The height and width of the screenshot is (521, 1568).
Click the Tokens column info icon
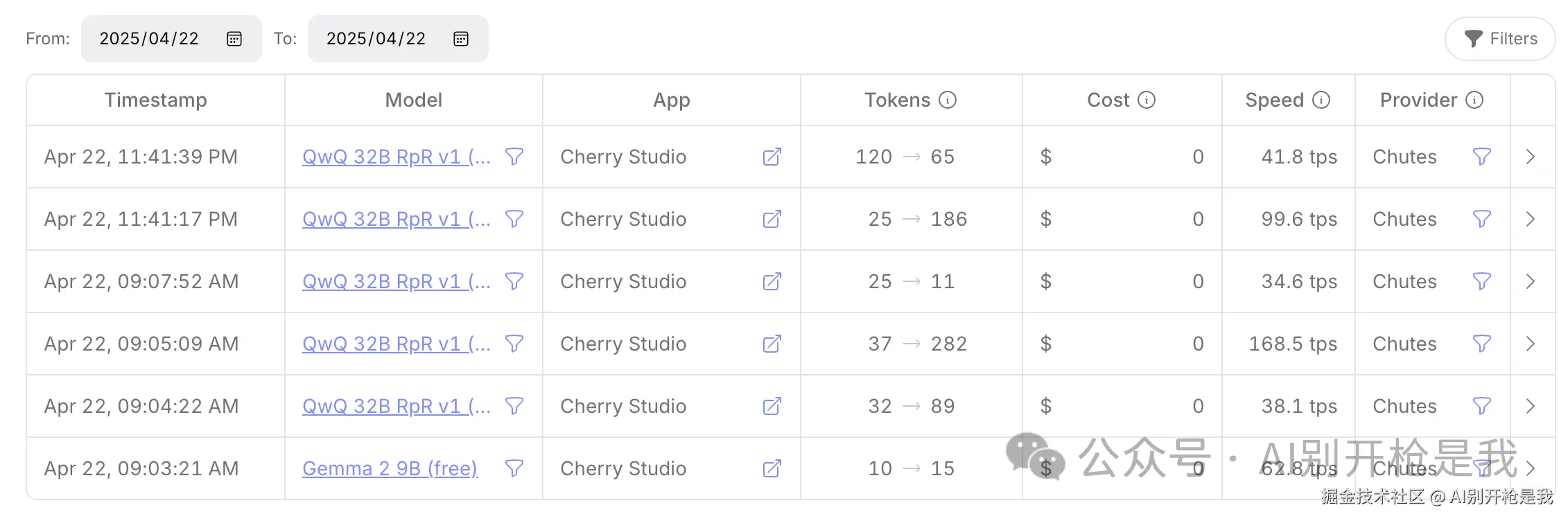948,100
